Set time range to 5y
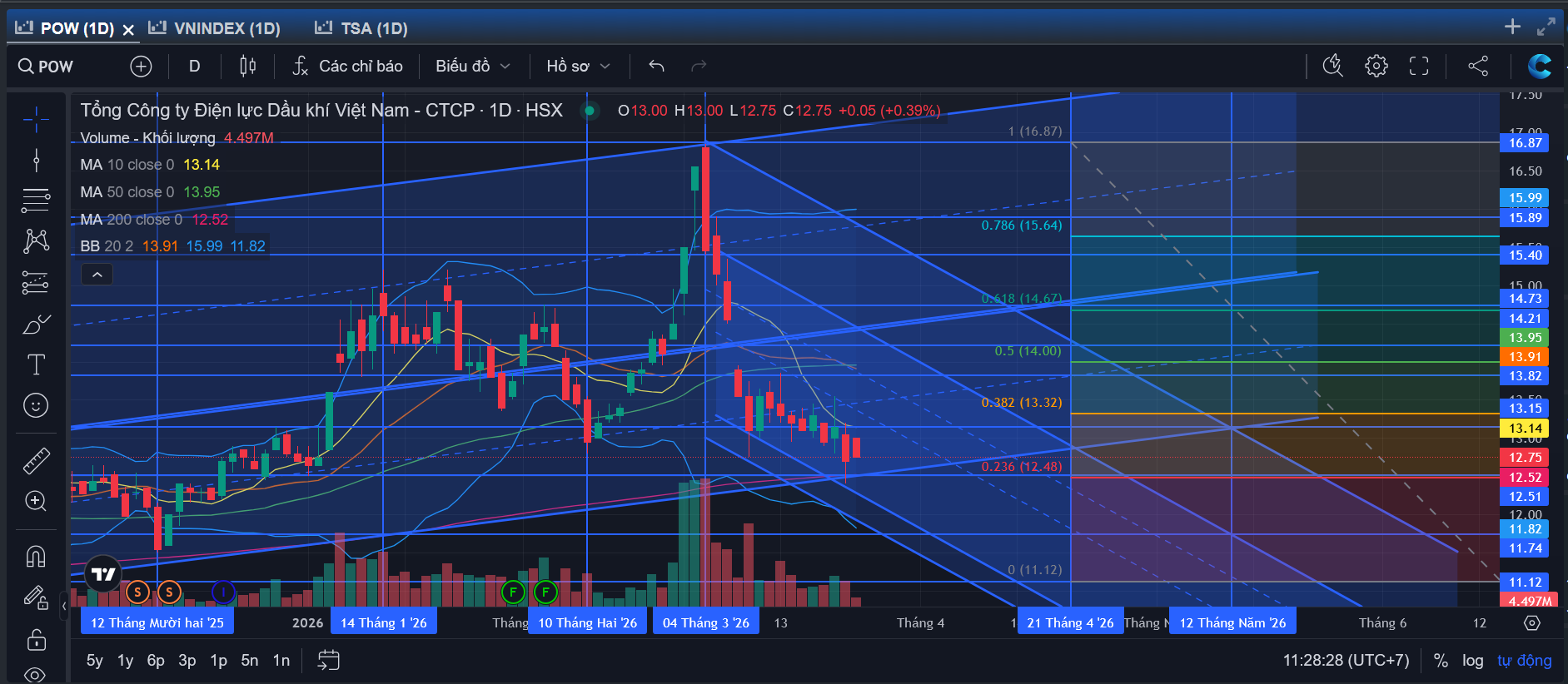The height and width of the screenshot is (684, 1568). coord(95,661)
